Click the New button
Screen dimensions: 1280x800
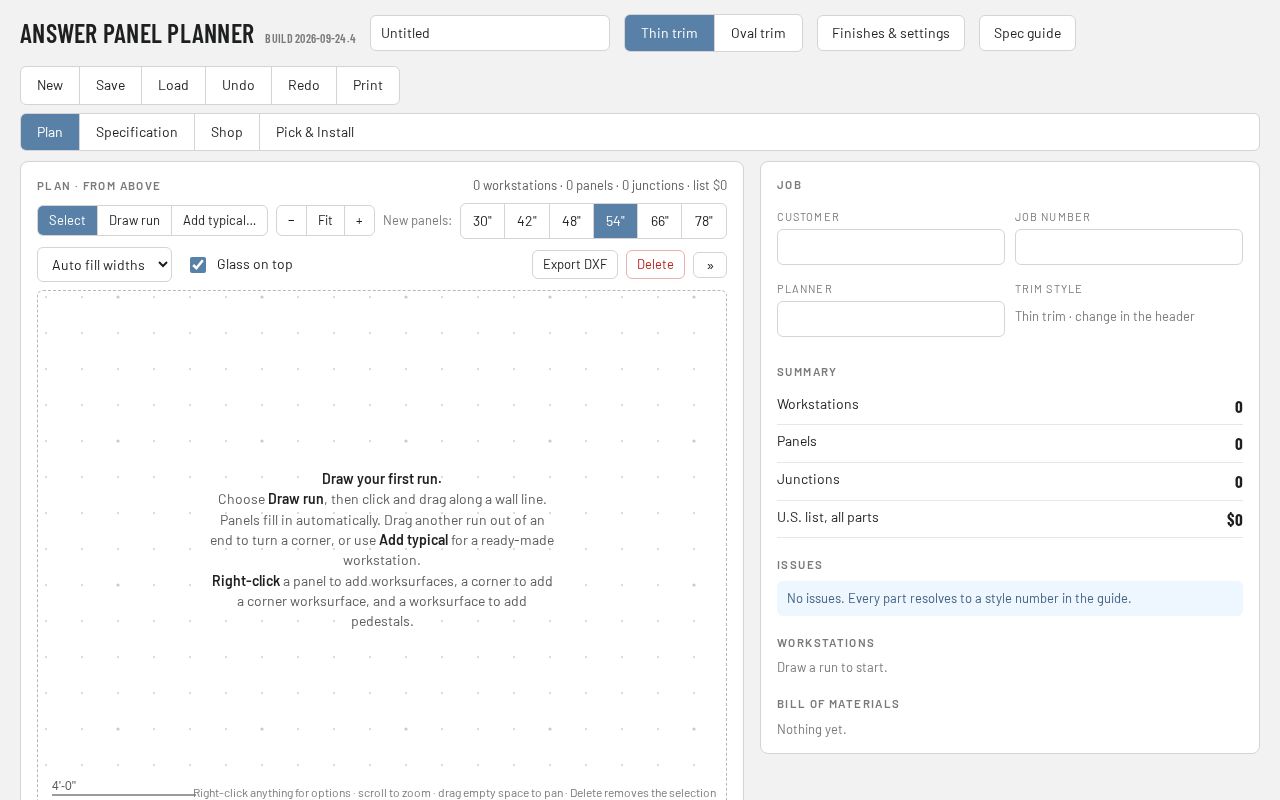(x=50, y=85)
